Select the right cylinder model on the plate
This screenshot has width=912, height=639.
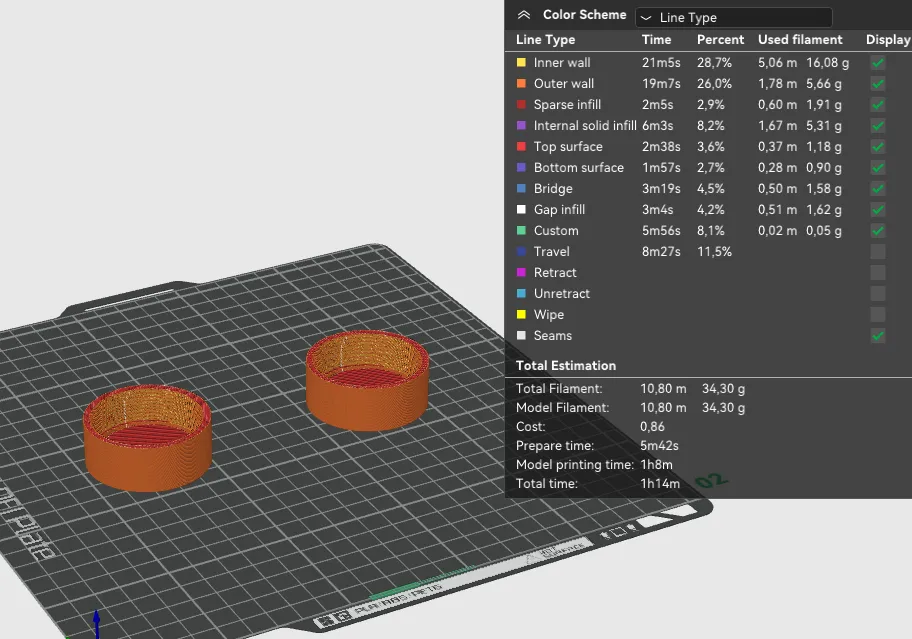coord(368,381)
